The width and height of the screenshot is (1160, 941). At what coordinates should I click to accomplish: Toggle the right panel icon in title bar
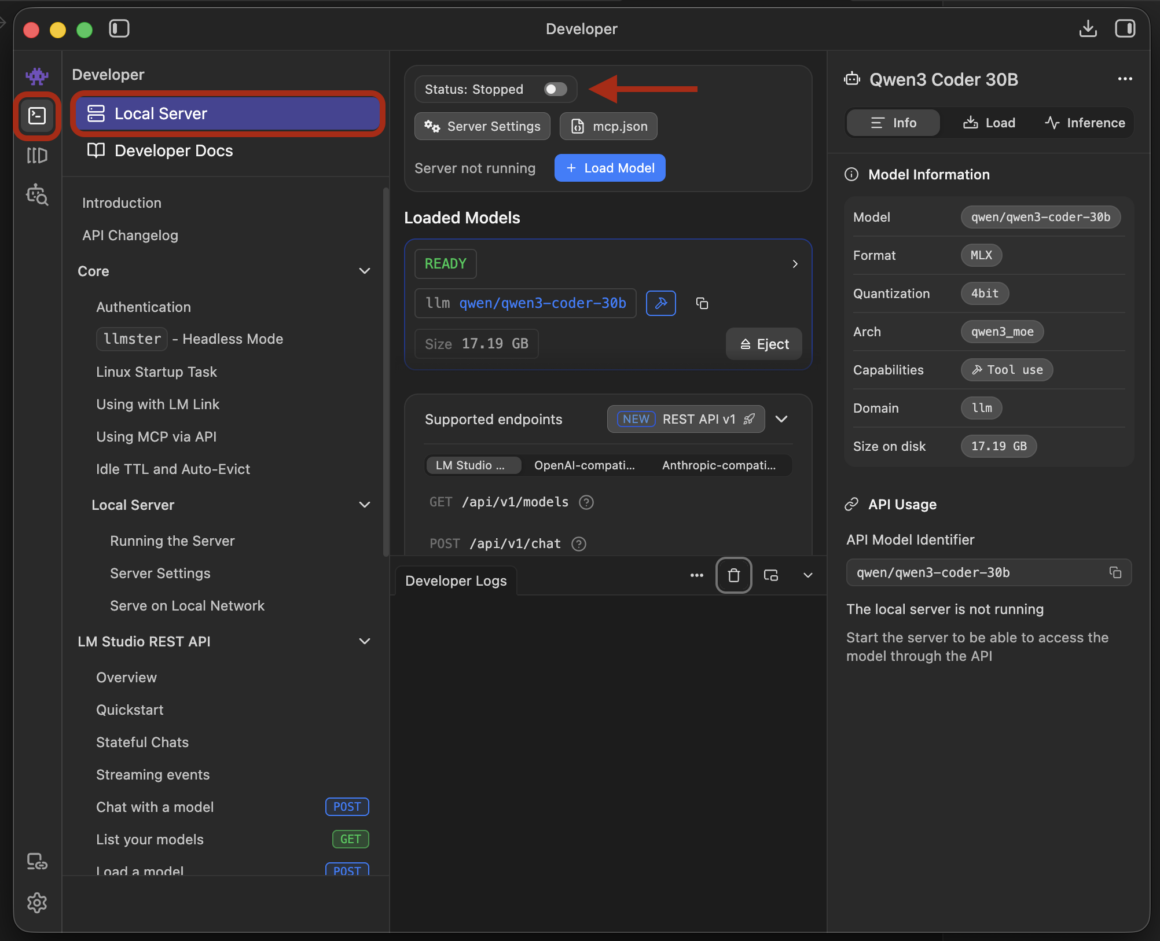(x=1125, y=29)
